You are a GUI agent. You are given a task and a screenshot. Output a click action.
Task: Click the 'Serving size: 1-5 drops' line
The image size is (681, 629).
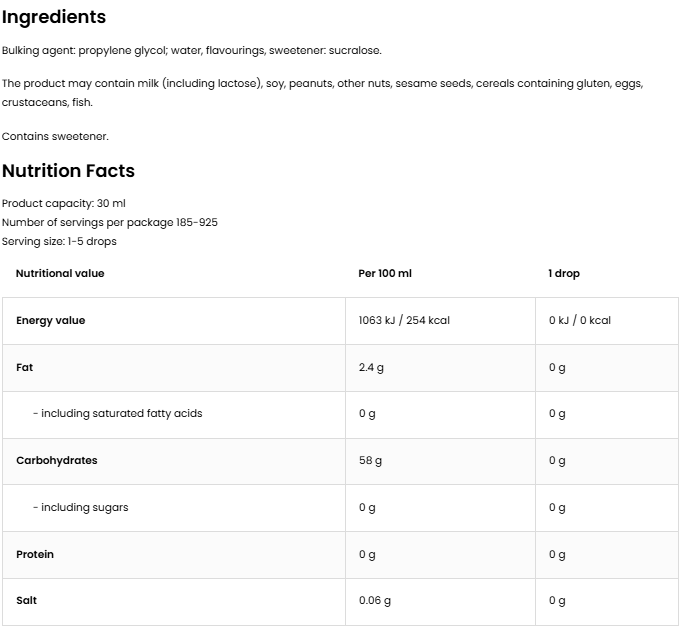coord(60,241)
